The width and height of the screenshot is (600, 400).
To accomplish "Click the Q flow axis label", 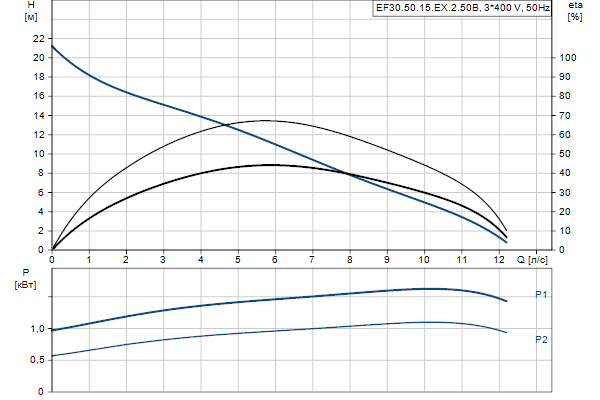I will (x=533, y=260).
